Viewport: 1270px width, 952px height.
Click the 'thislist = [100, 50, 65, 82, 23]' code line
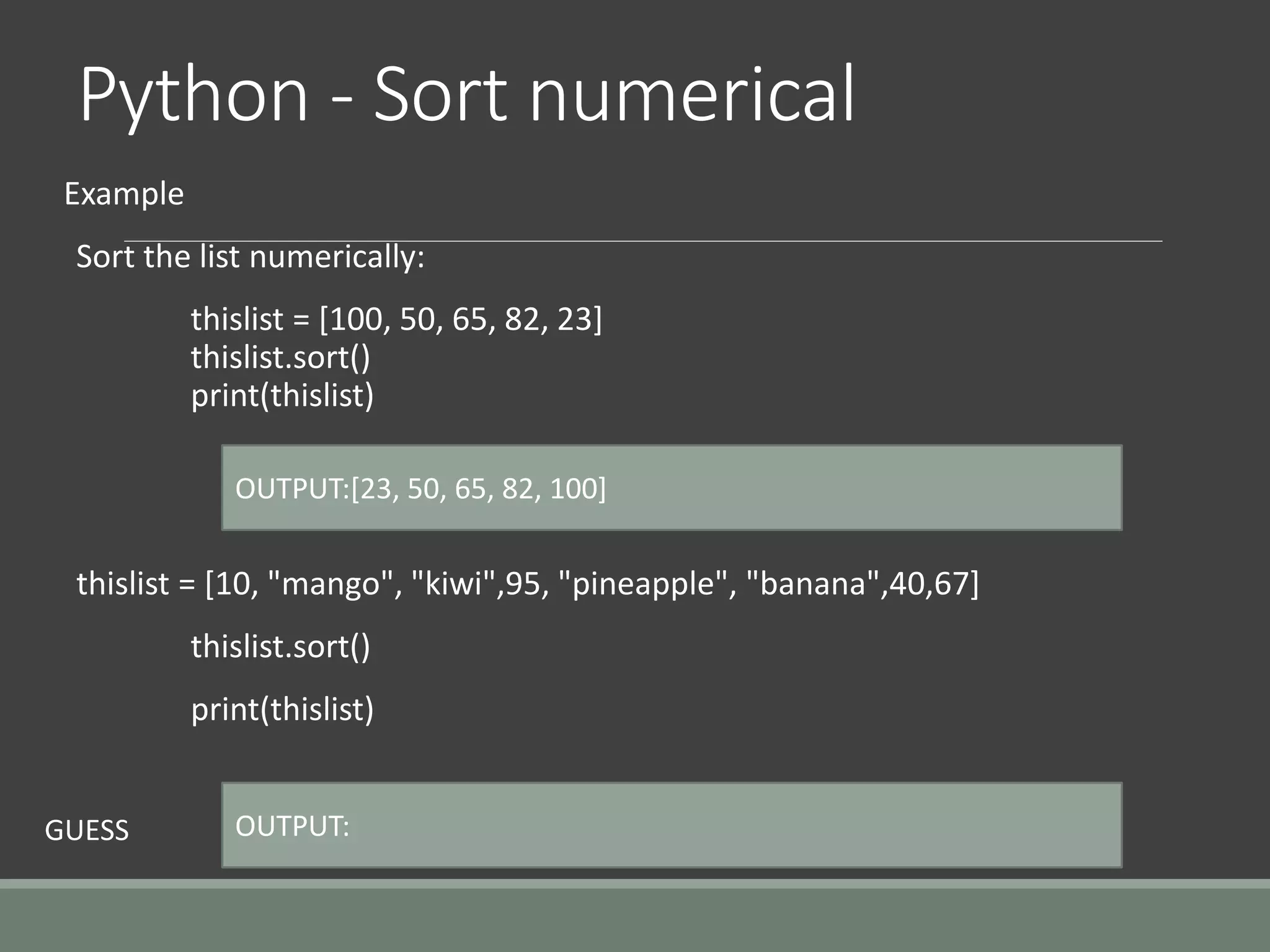click(396, 319)
